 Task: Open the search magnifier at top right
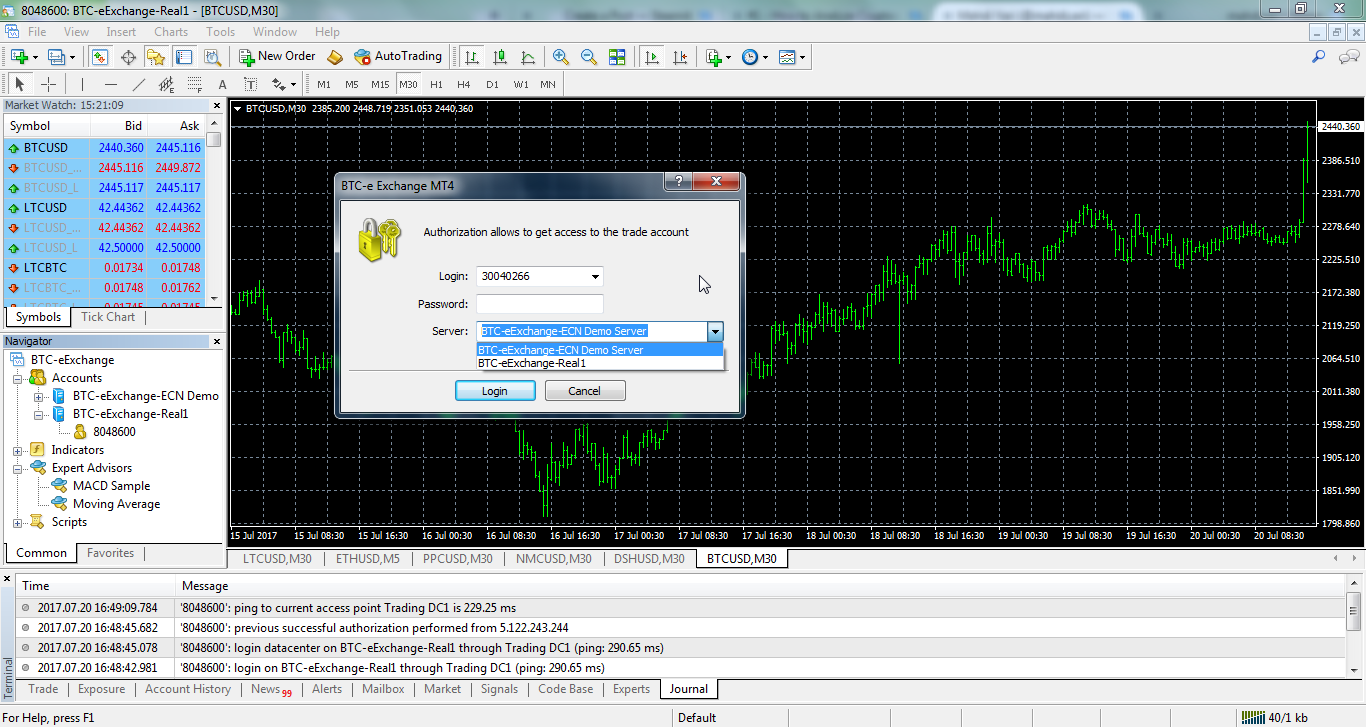1319,57
